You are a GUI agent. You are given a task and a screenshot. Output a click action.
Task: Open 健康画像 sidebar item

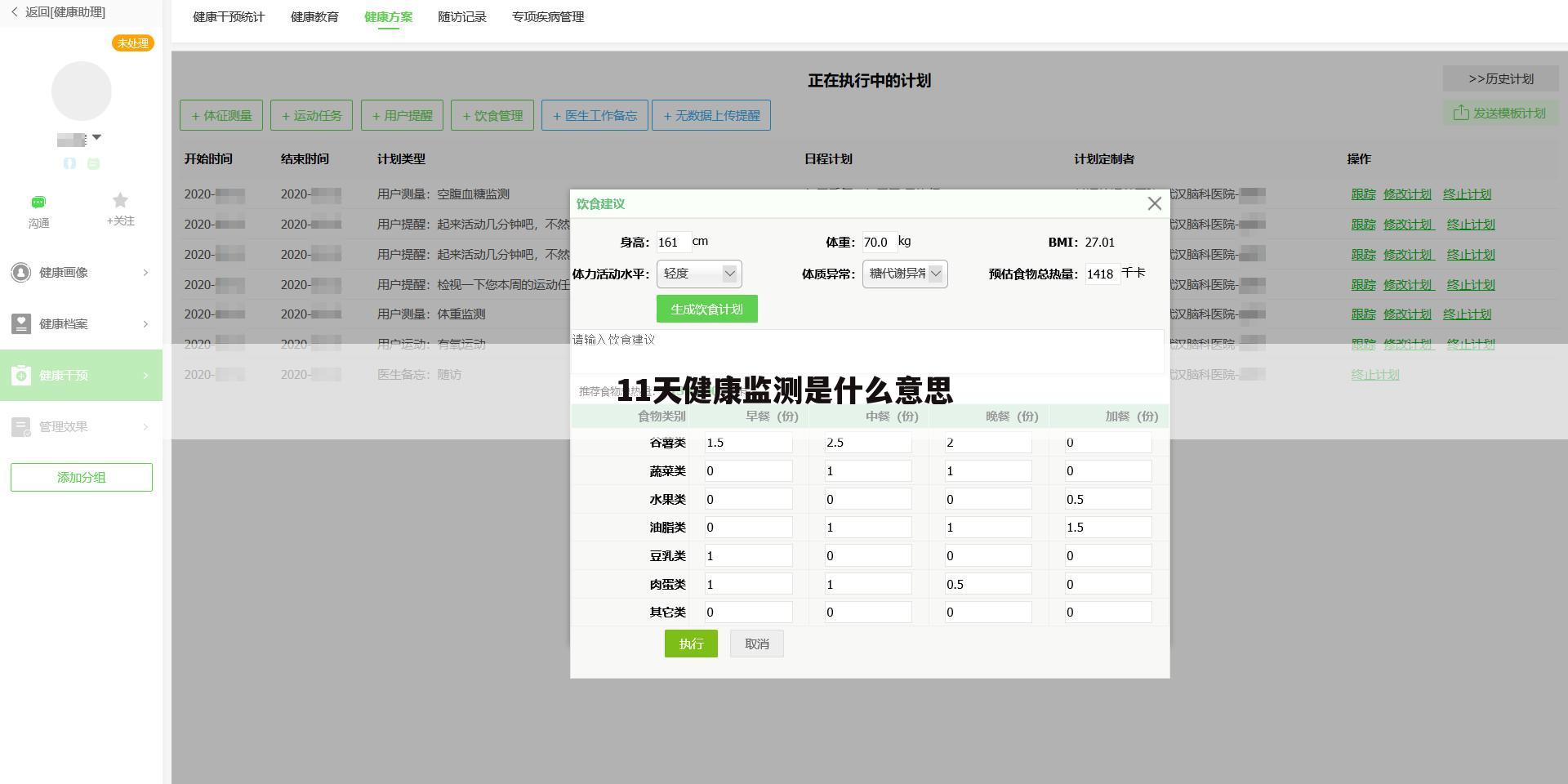point(81,272)
